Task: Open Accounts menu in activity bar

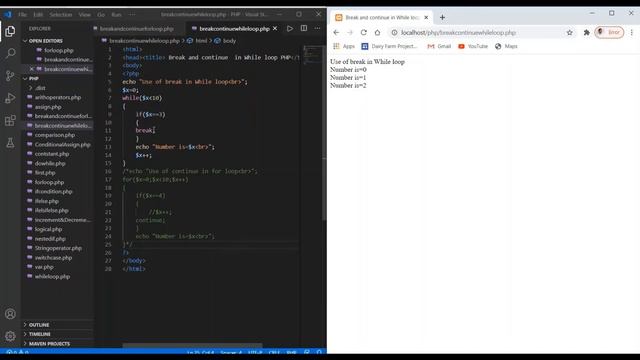Action: point(10,314)
